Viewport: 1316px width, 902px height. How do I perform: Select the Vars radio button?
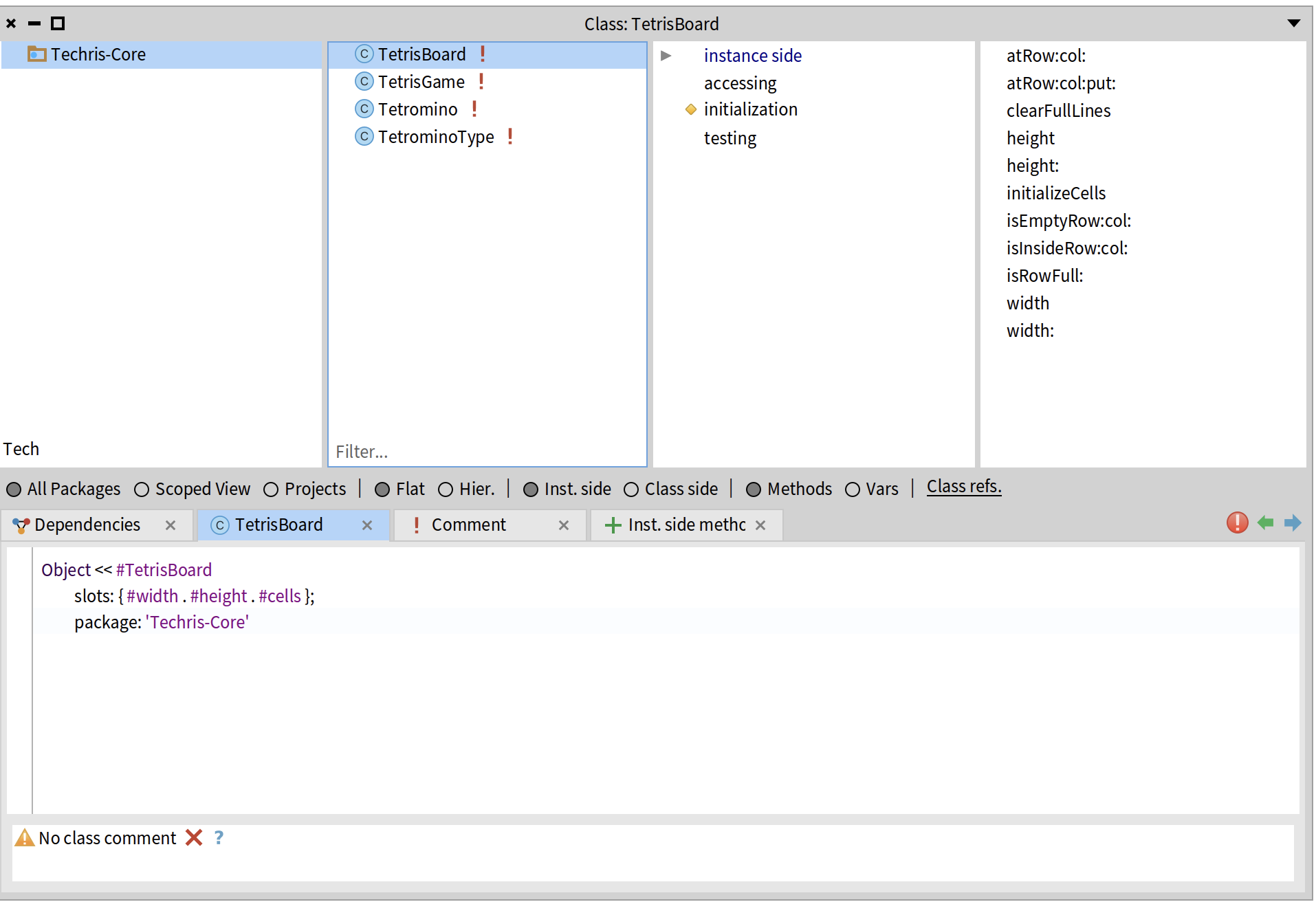point(852,489)
